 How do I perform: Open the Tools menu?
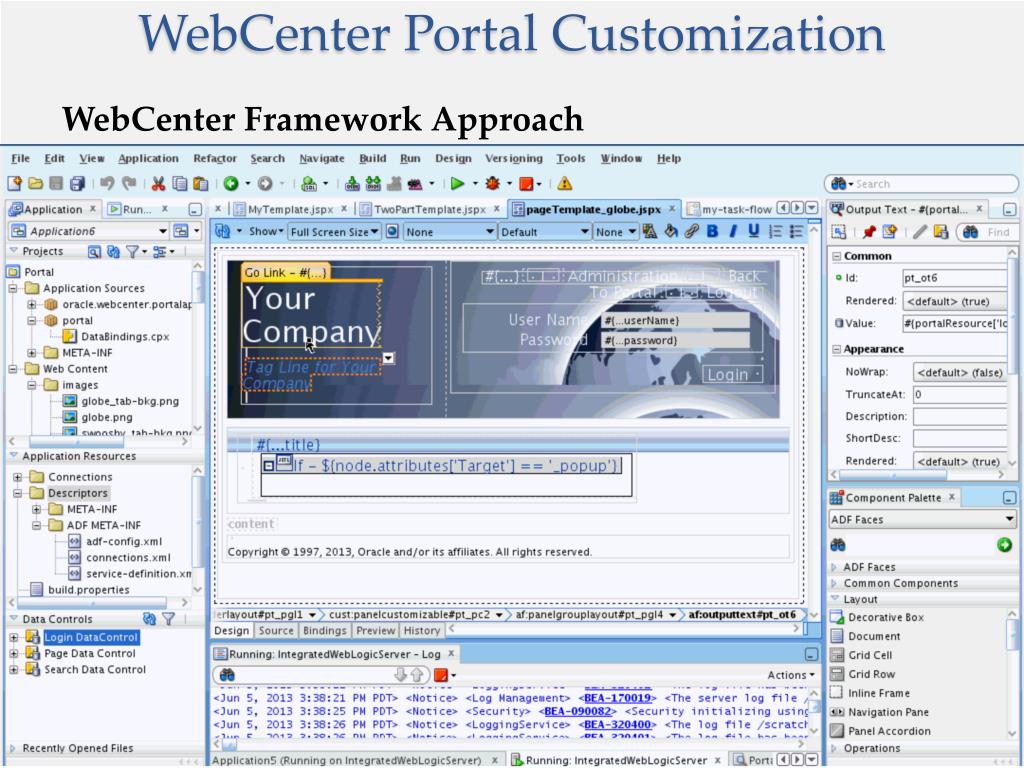570,158
